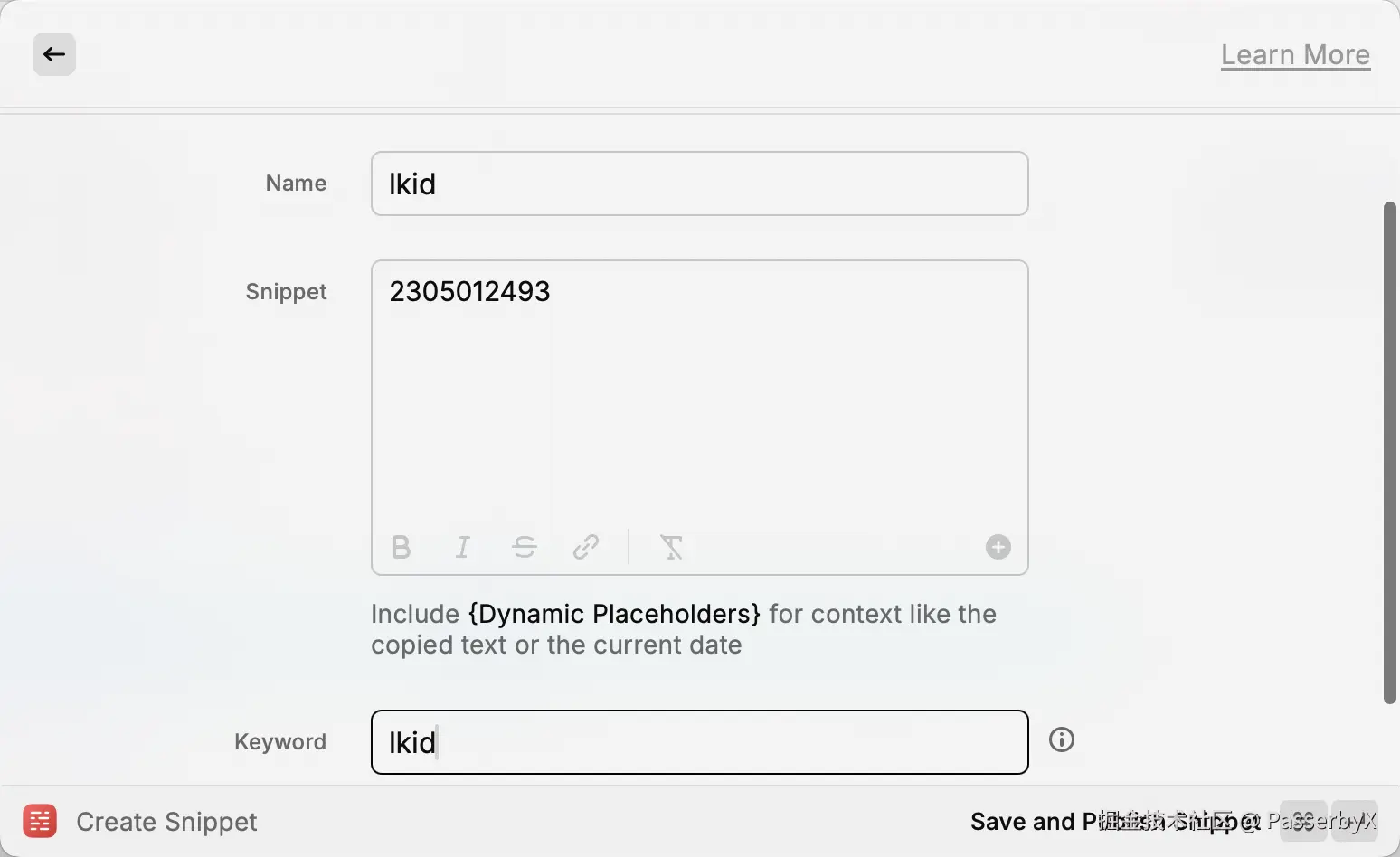Click the red Create Snippet icon
The image size is (1400, 857).
40,821
